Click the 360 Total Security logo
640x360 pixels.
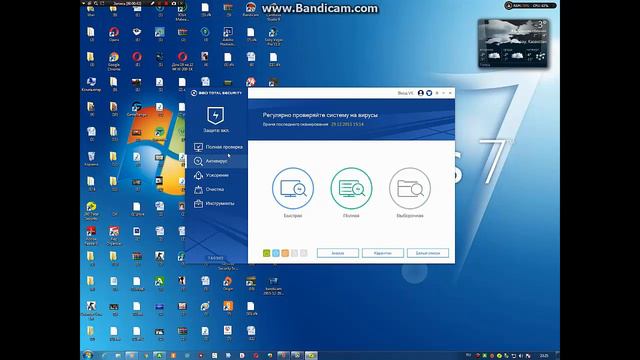tap(217, 93)
